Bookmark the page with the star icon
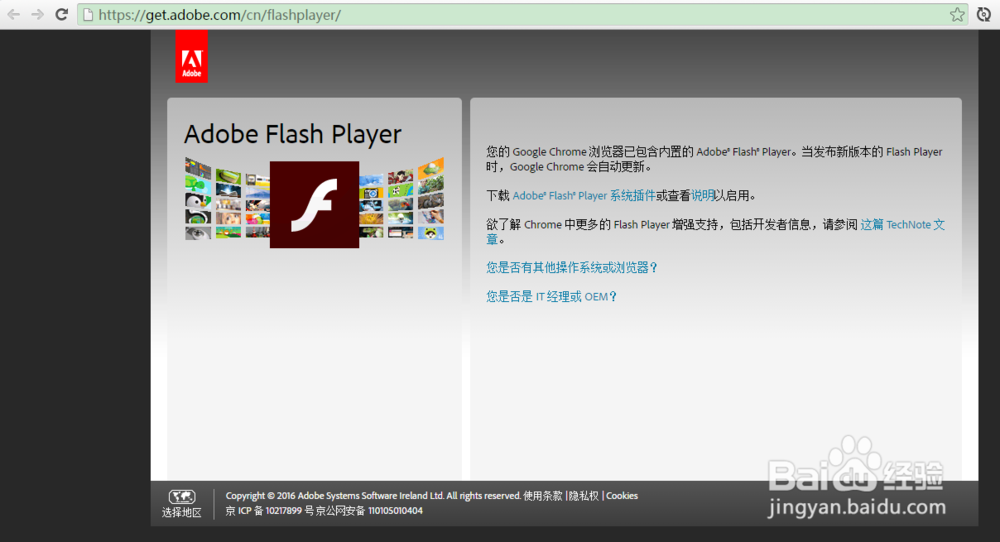1000x542 pixels. (x=957, y=15)
